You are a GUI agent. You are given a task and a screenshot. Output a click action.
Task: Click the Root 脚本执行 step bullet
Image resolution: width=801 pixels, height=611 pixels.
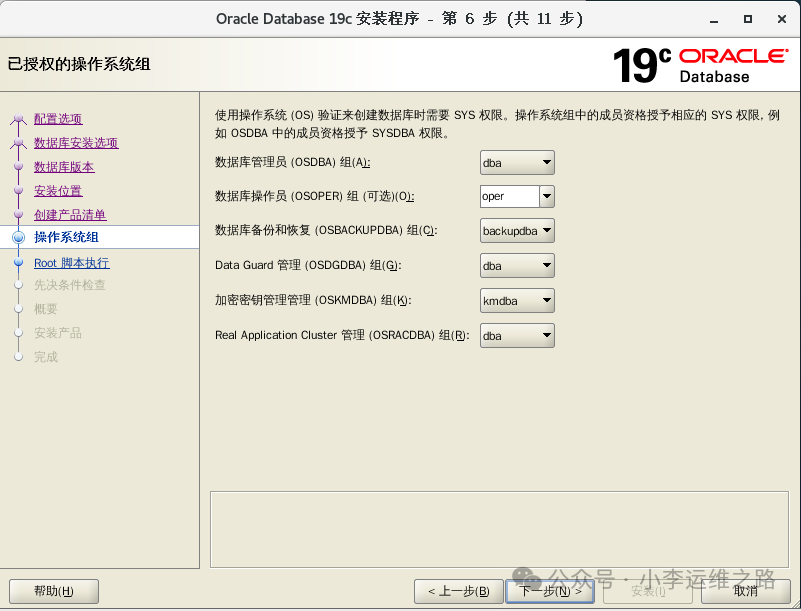(x=18, y=262)
